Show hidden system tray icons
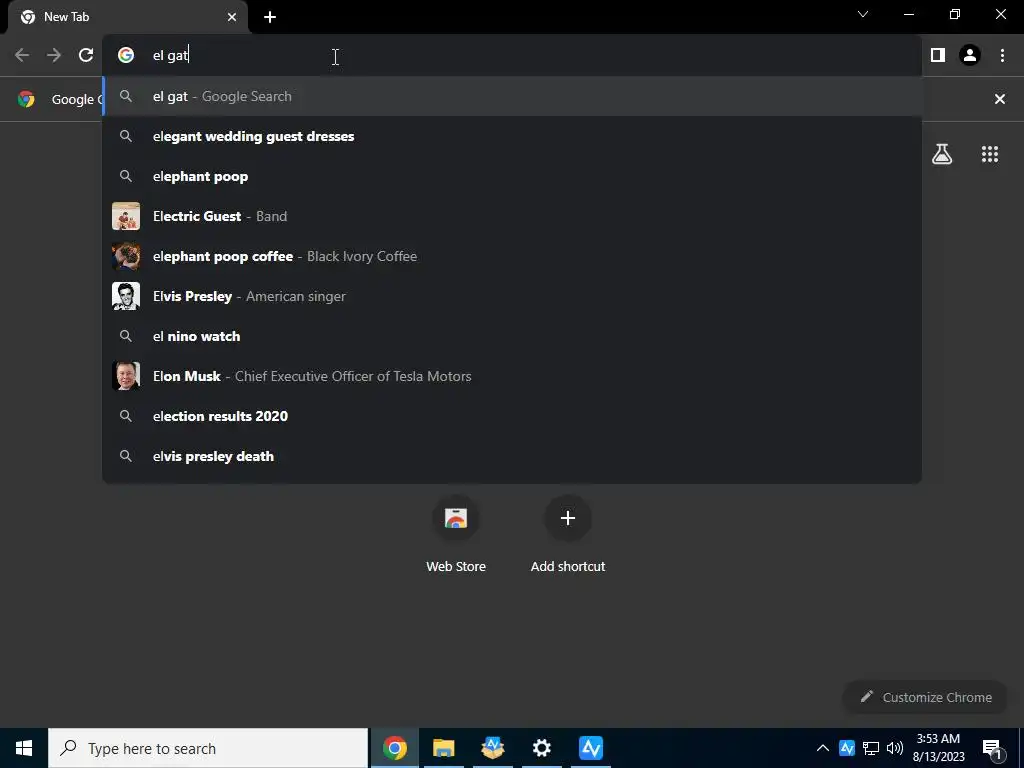This screenshot has height=768, width=1024. click(823, 748)
